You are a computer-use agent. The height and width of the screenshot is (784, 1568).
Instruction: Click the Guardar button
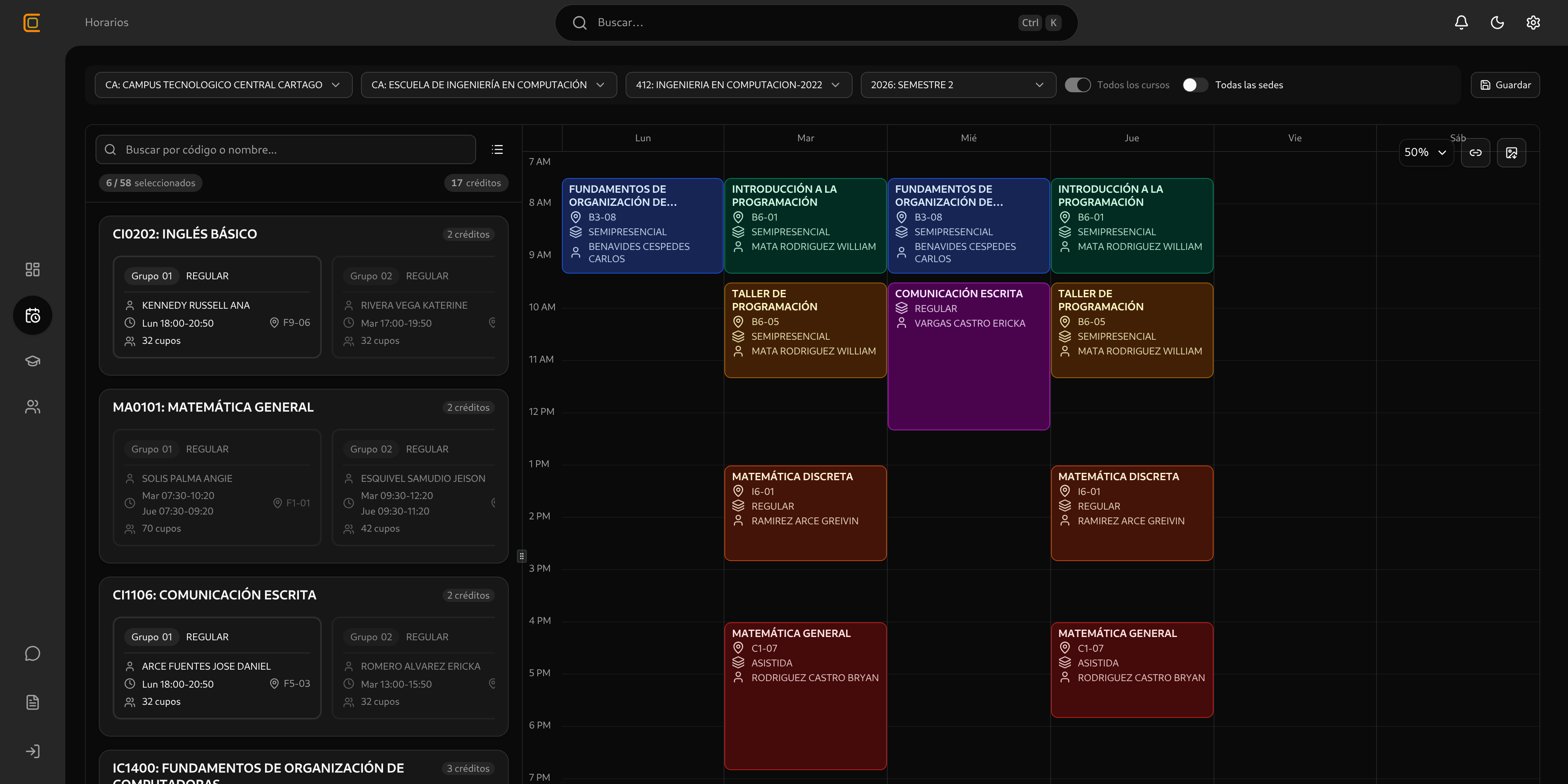(x=1505, y=85)
